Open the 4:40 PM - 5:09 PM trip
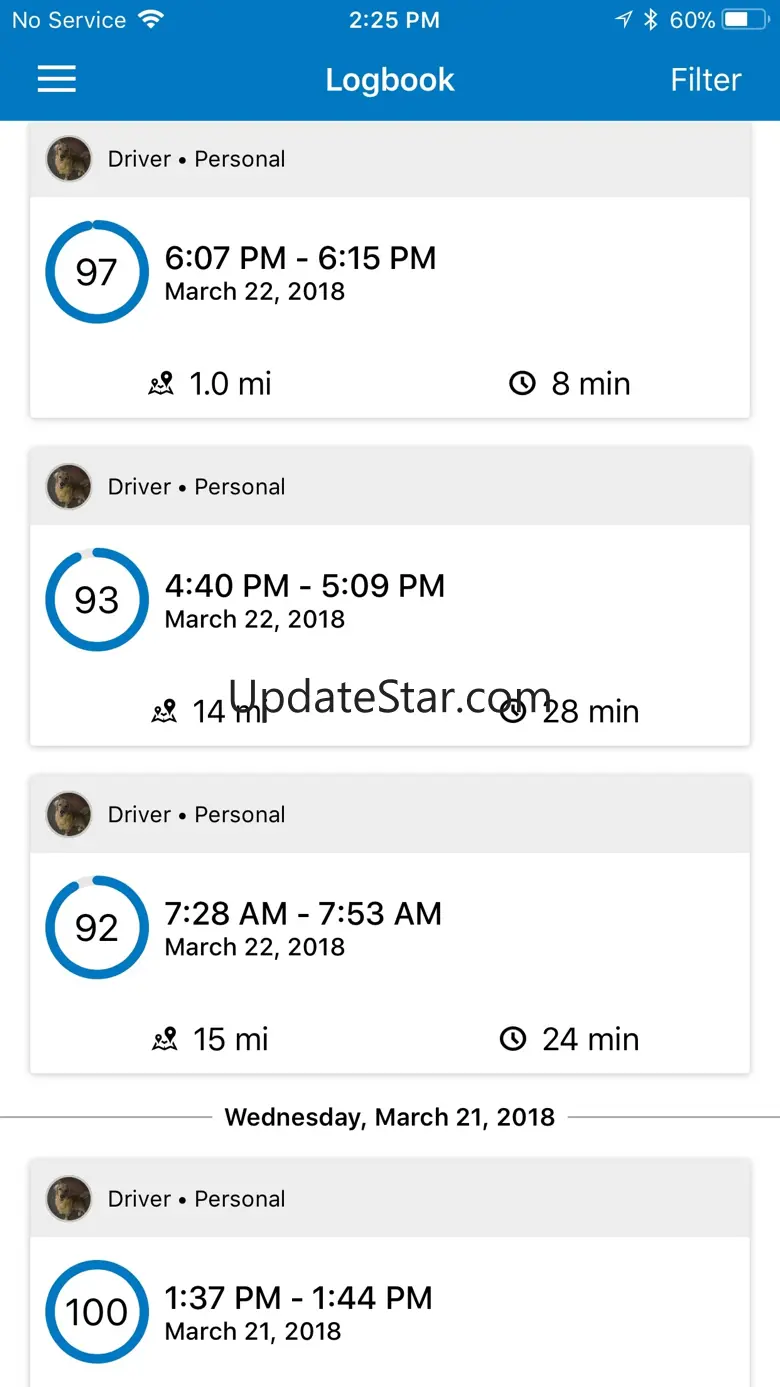Screen dimensions: 780x1387 (304, 587)
